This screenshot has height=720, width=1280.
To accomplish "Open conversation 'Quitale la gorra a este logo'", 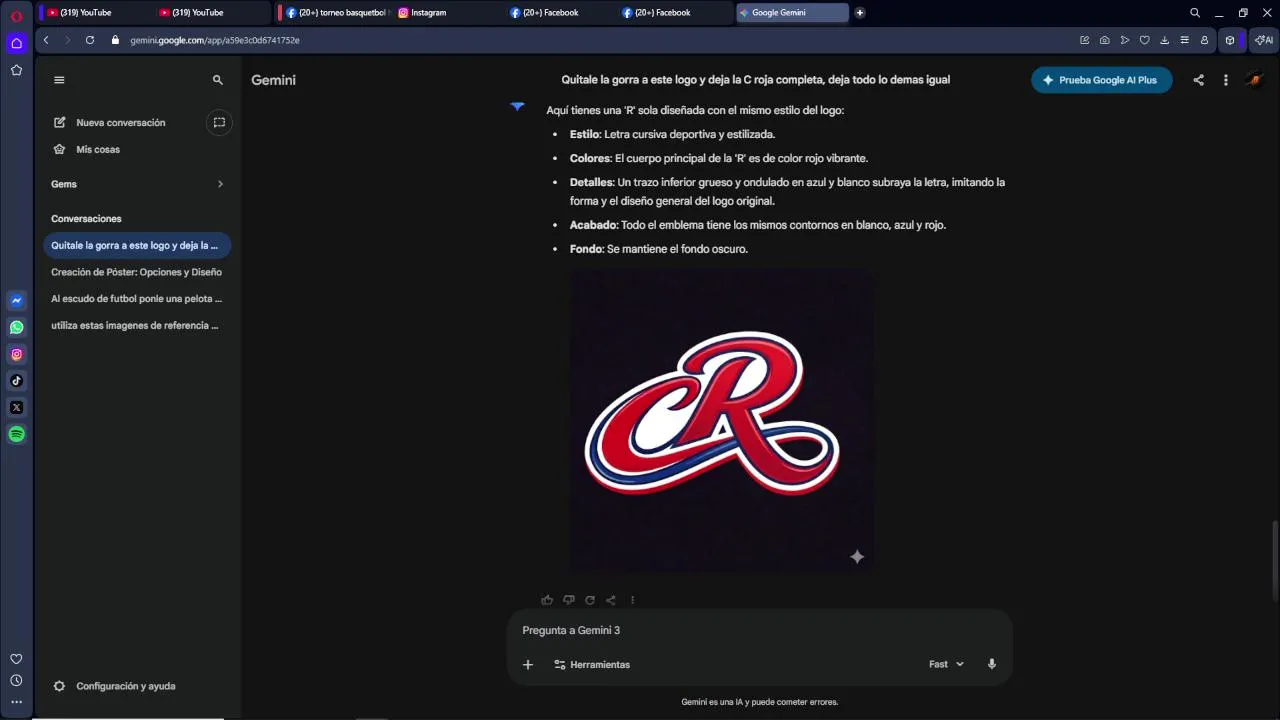I will [x=137, y=245].
